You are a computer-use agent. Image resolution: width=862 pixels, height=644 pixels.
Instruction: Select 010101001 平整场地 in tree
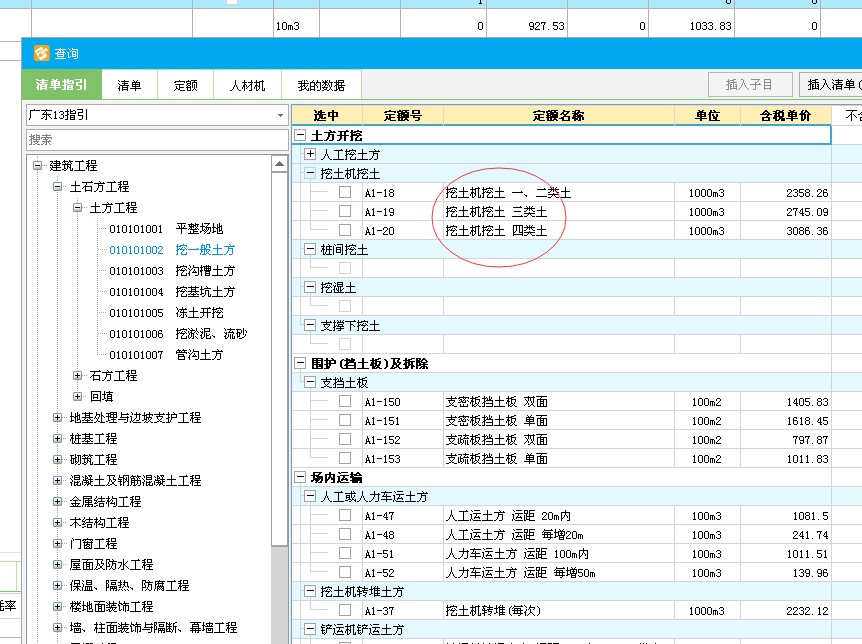coord(166,229)
